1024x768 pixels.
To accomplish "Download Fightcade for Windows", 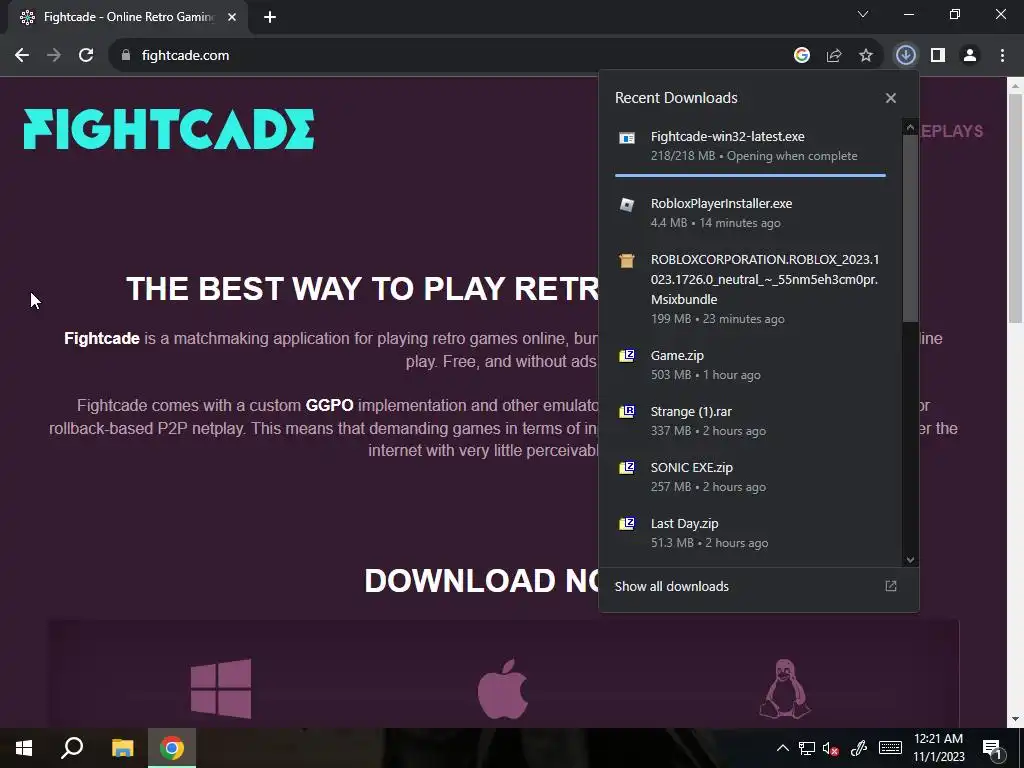I will (x=221, y=688).
